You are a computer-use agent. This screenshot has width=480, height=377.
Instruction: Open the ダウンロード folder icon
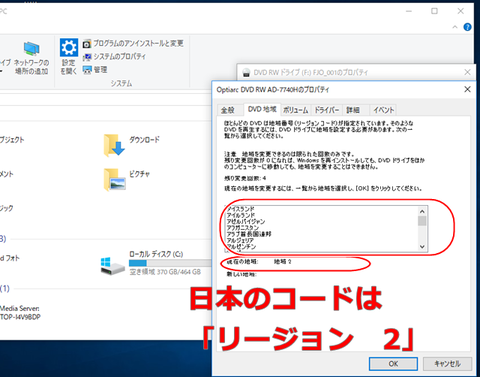tap(114, 145)
